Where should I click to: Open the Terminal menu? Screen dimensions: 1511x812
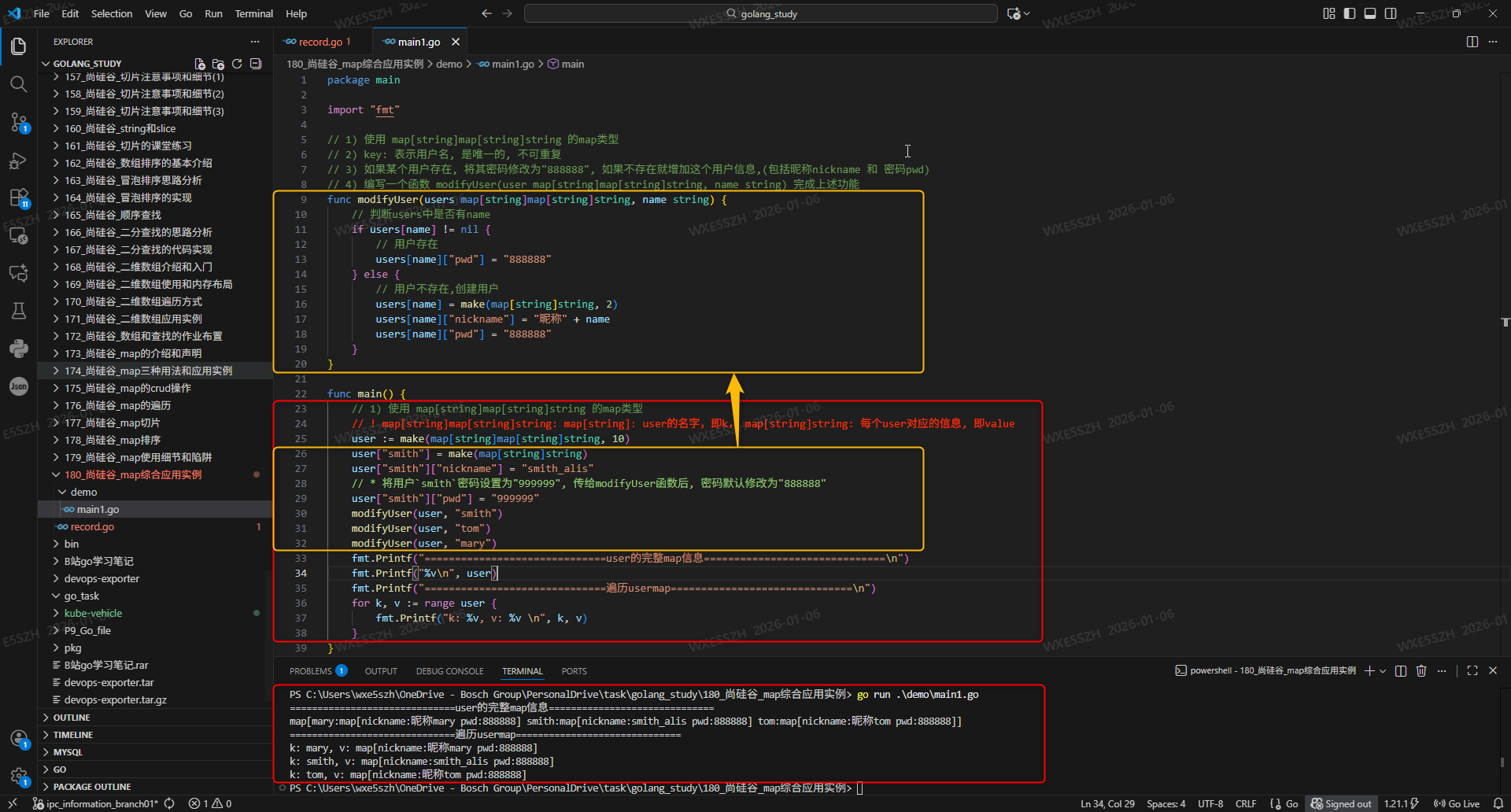pos(253,13)
